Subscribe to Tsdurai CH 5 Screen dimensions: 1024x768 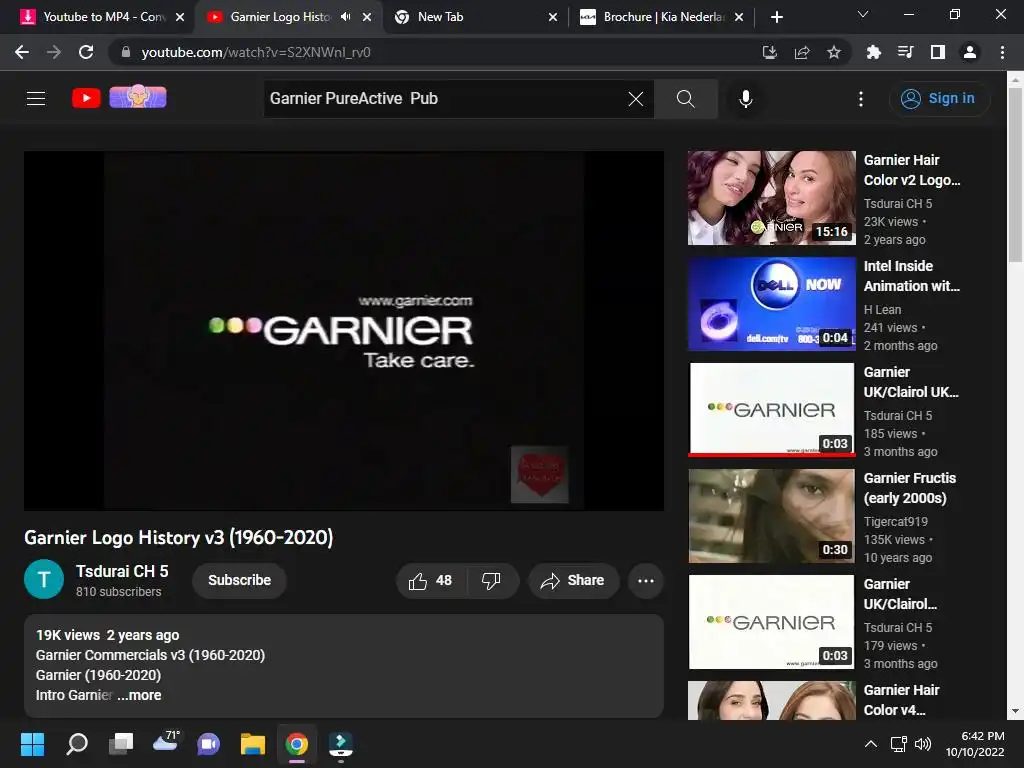tap(239, 580)
